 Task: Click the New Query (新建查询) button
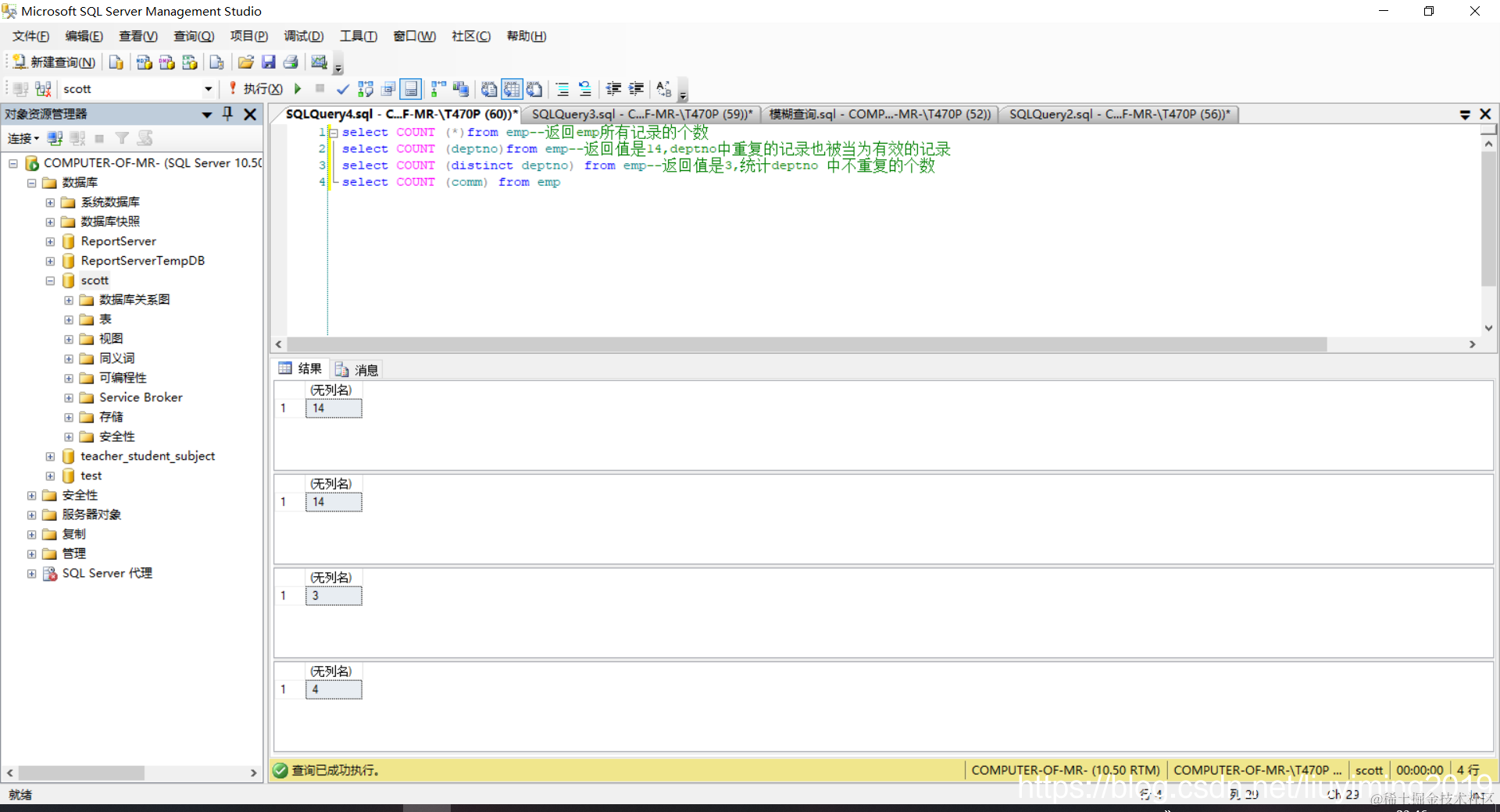[54, 62]
